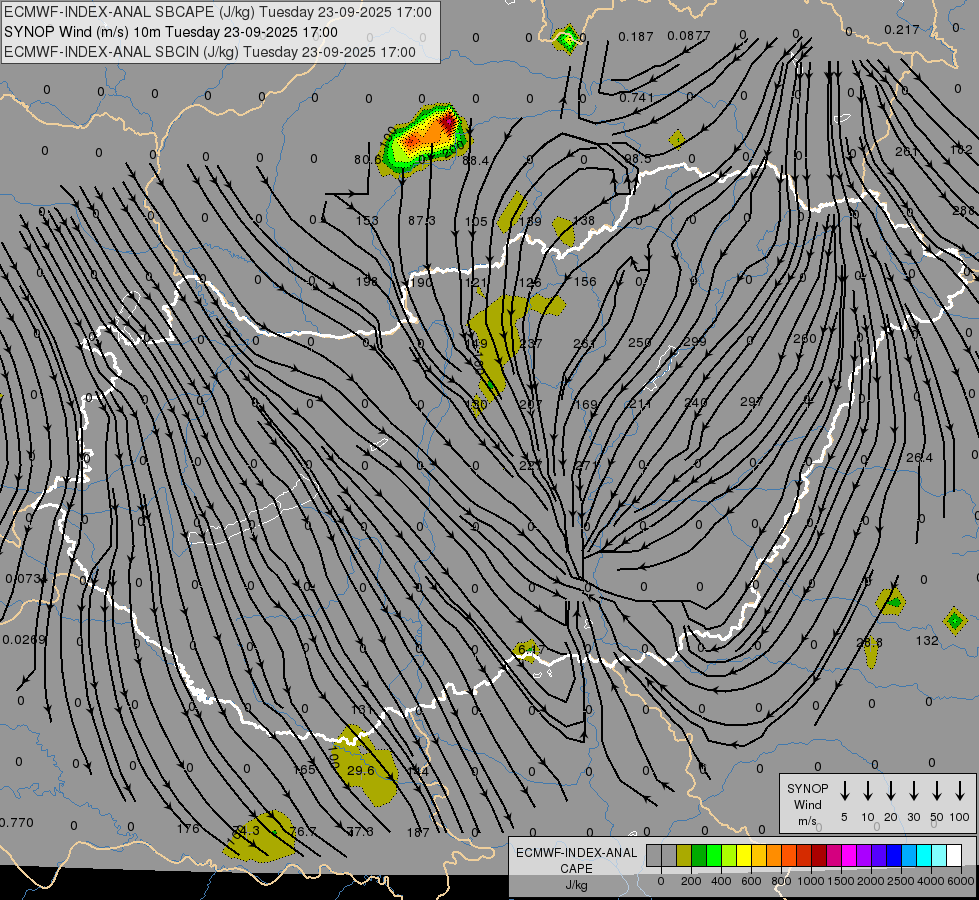Click the map value 26.4
This screenshot has height=900, width=979.
coord(919,458)
